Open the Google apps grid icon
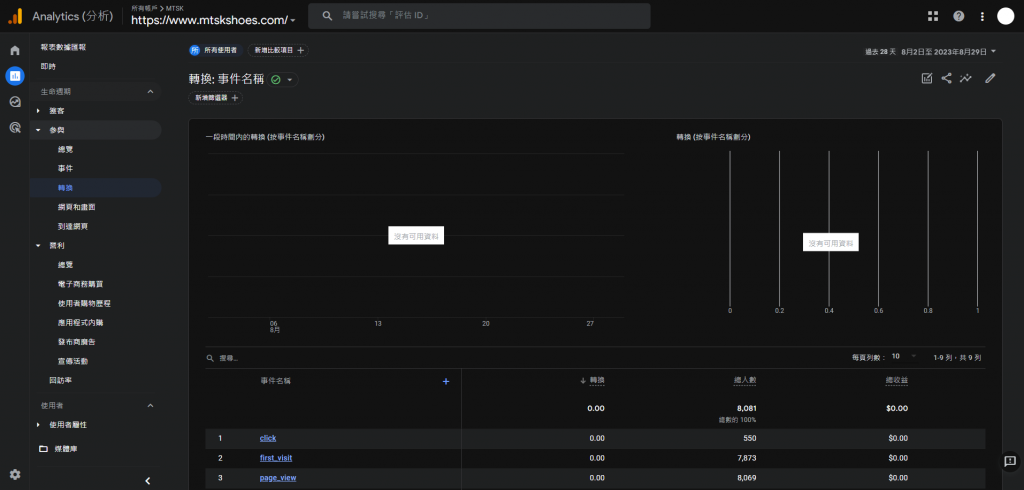Viewport: 1024px width, 490px height. pyautogui.click(x=933, y=16)
